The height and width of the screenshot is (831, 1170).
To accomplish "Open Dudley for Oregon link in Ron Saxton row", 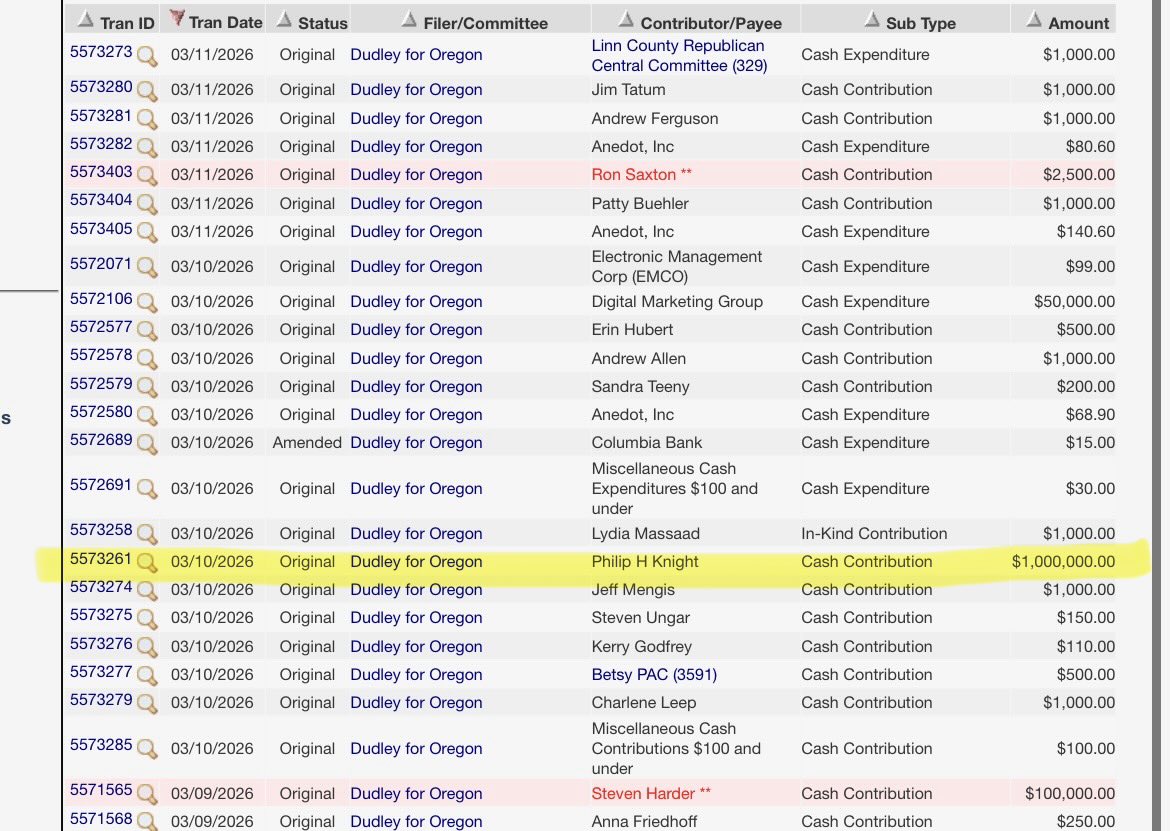I will point(416,175).
